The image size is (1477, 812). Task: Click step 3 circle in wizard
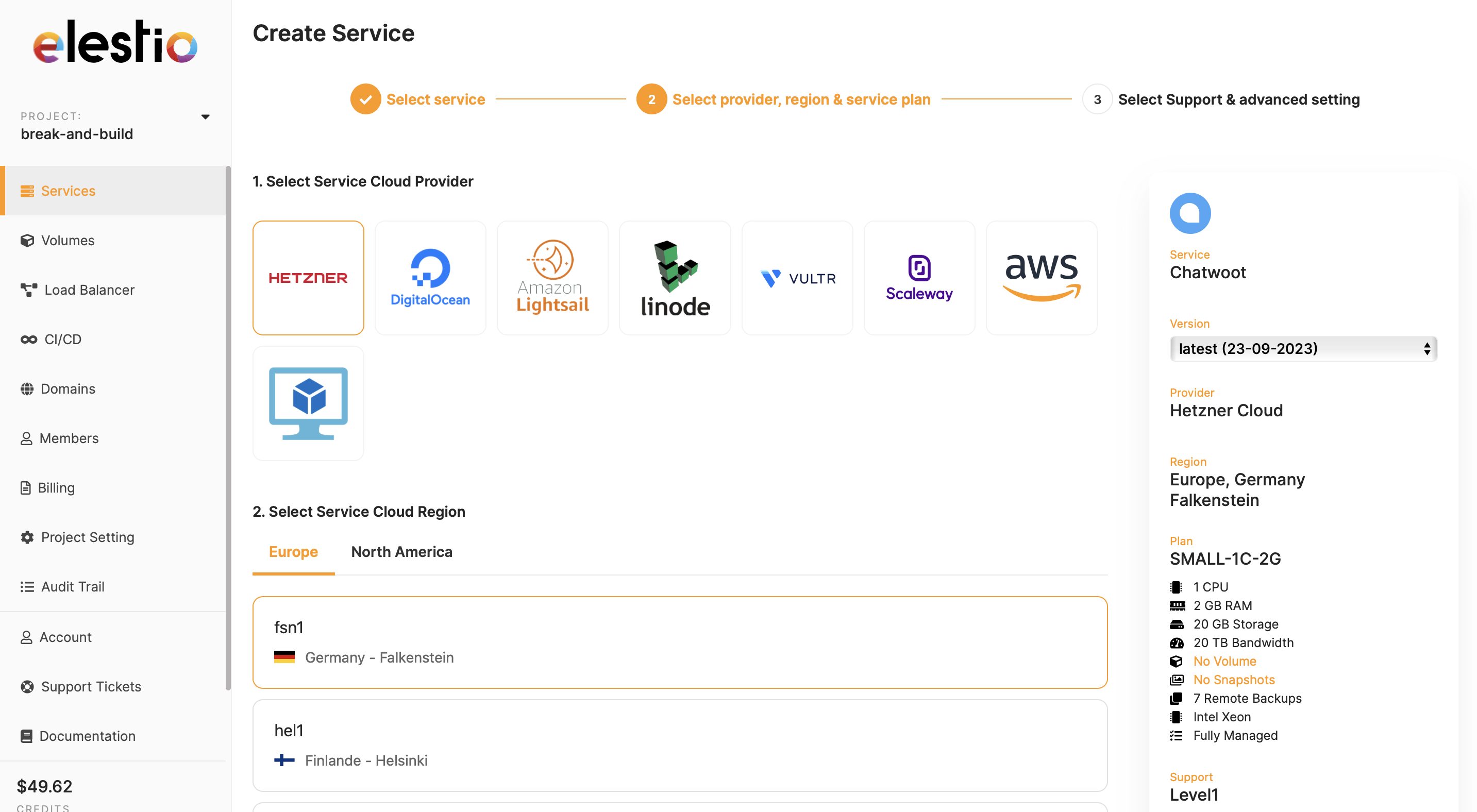coord(1097,99)
